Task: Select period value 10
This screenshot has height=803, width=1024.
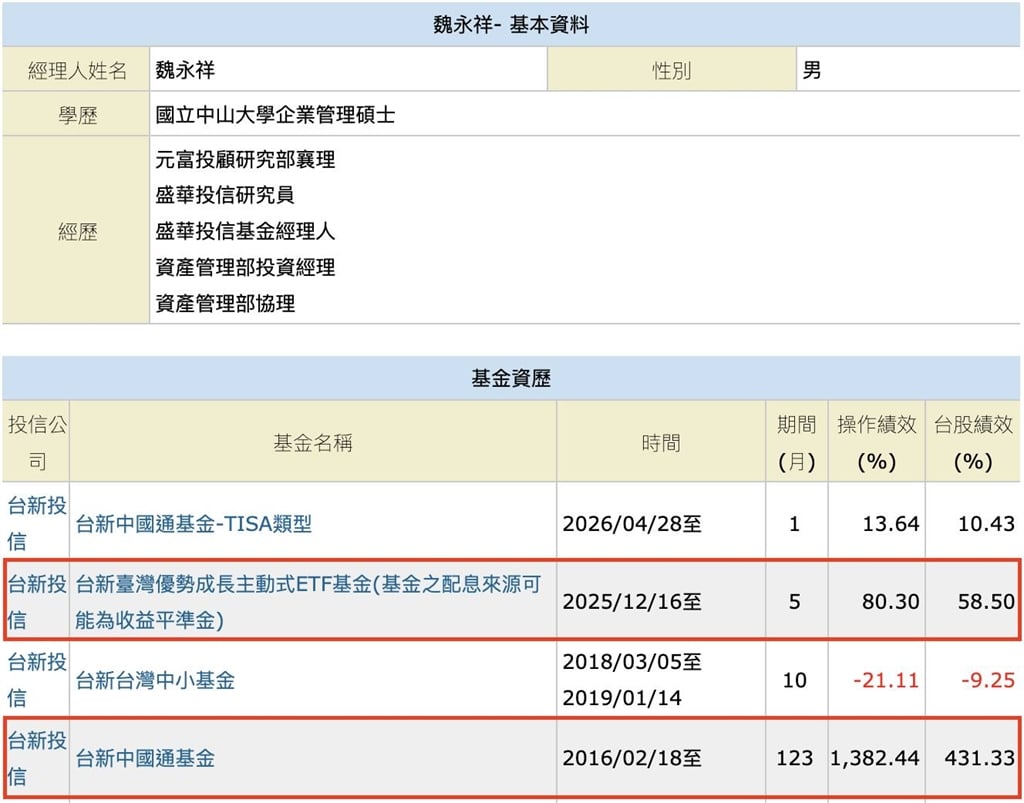Action: (794, 680)
